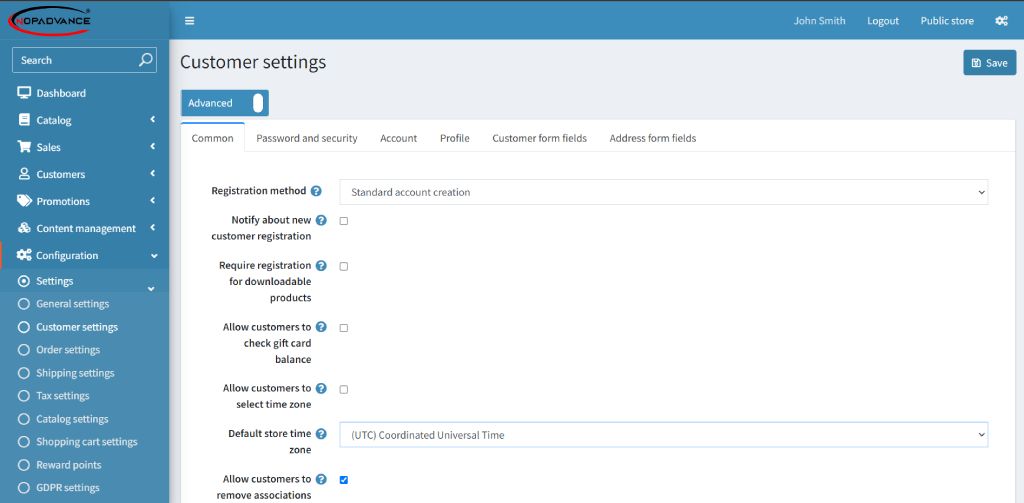Open the Customer form fields tab

tap(539, 138)
